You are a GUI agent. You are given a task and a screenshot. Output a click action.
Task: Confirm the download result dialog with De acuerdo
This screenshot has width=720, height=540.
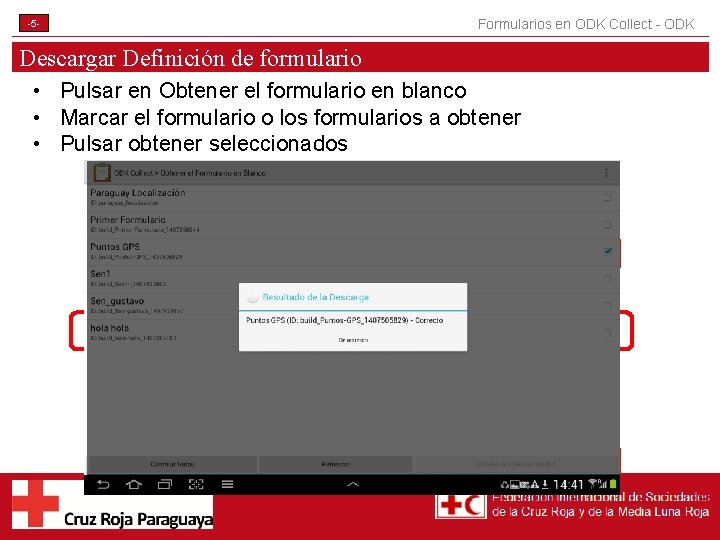tap(353, 340)
